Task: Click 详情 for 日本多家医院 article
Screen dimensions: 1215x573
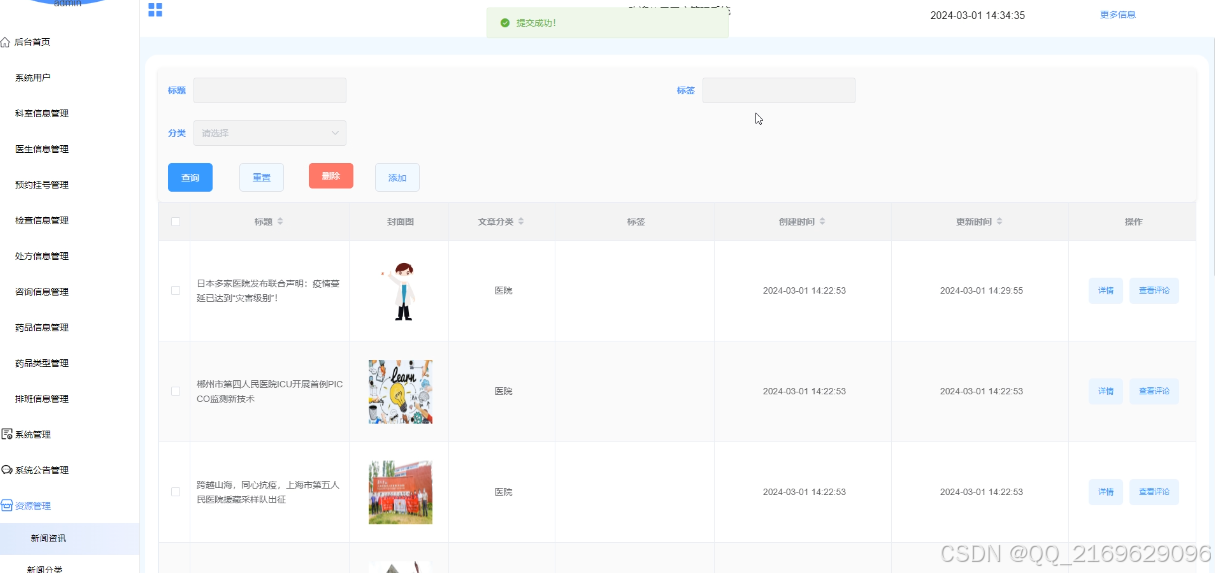Action: tap(1106, 291)
